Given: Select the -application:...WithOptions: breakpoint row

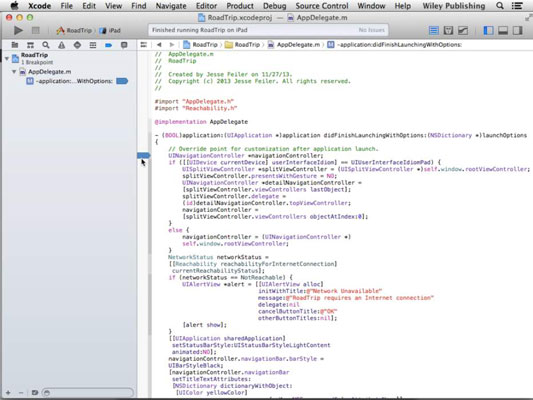Looking at the screenshot, I should (x=70, y=81).
